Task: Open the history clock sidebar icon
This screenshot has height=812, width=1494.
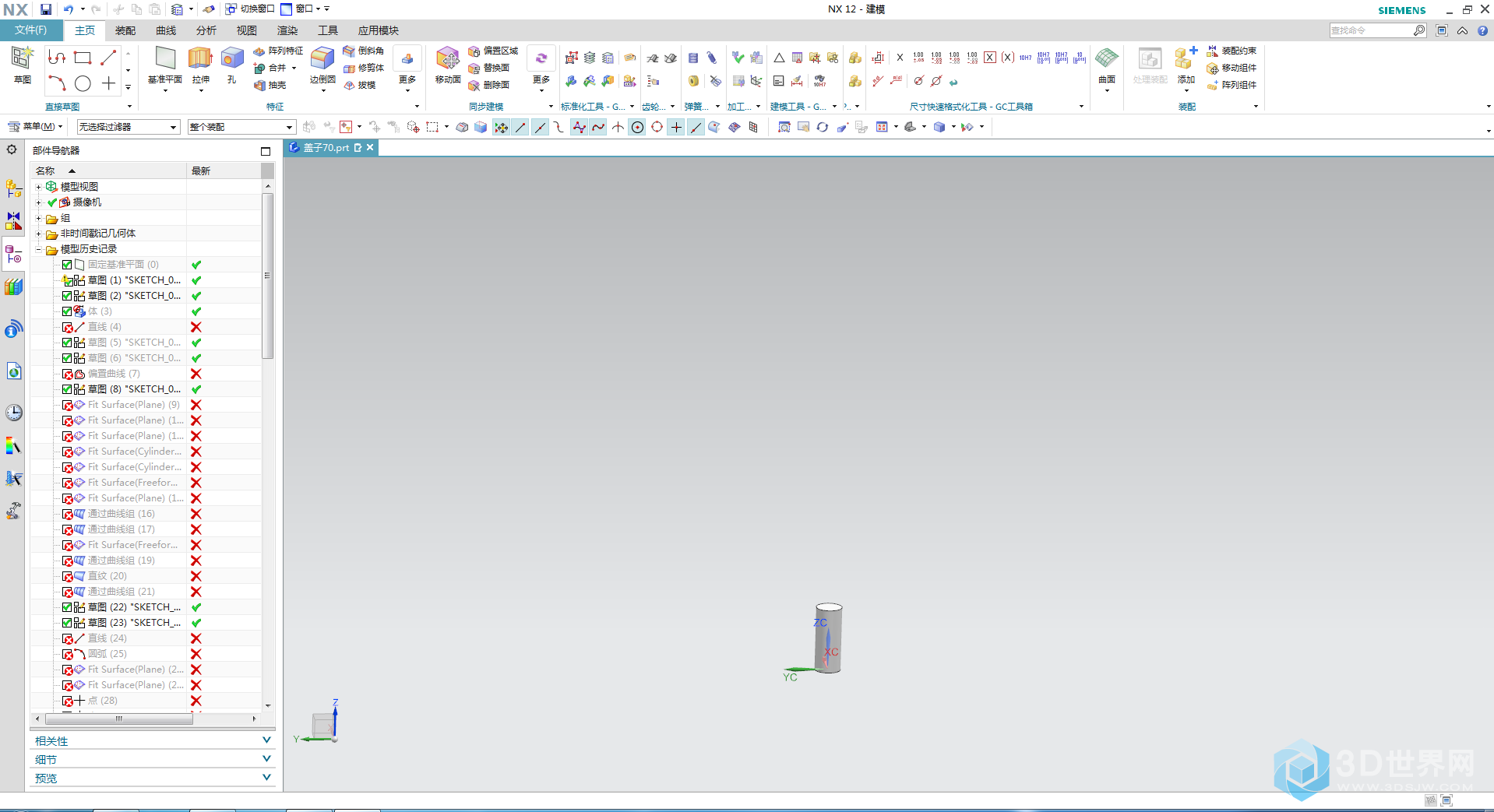Action: pos(14,412)
